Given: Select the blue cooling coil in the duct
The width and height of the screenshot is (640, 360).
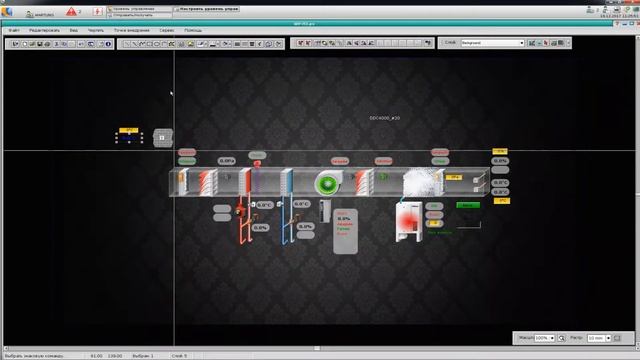Looking at the screenshot, I should click(x=287, y=181).
